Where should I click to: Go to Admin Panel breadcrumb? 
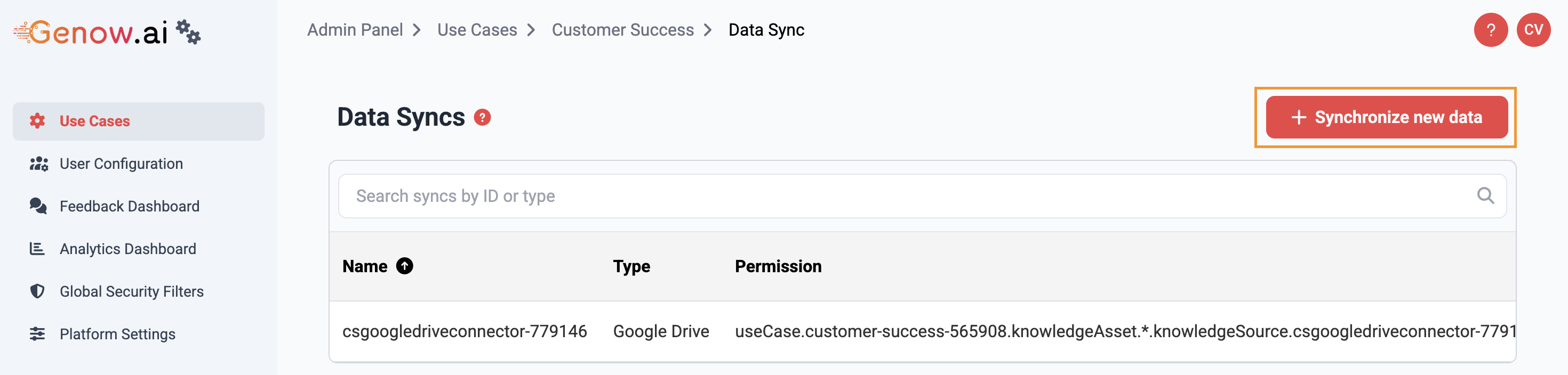(355, 30)
